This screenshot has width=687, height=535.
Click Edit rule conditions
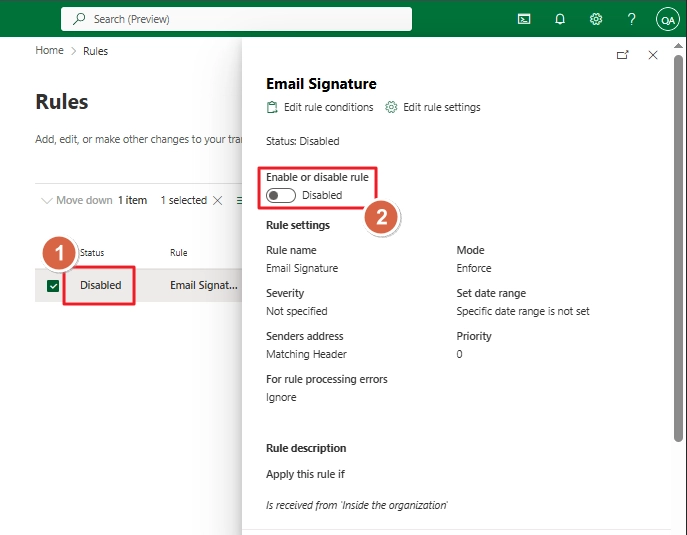pos(329,107)
